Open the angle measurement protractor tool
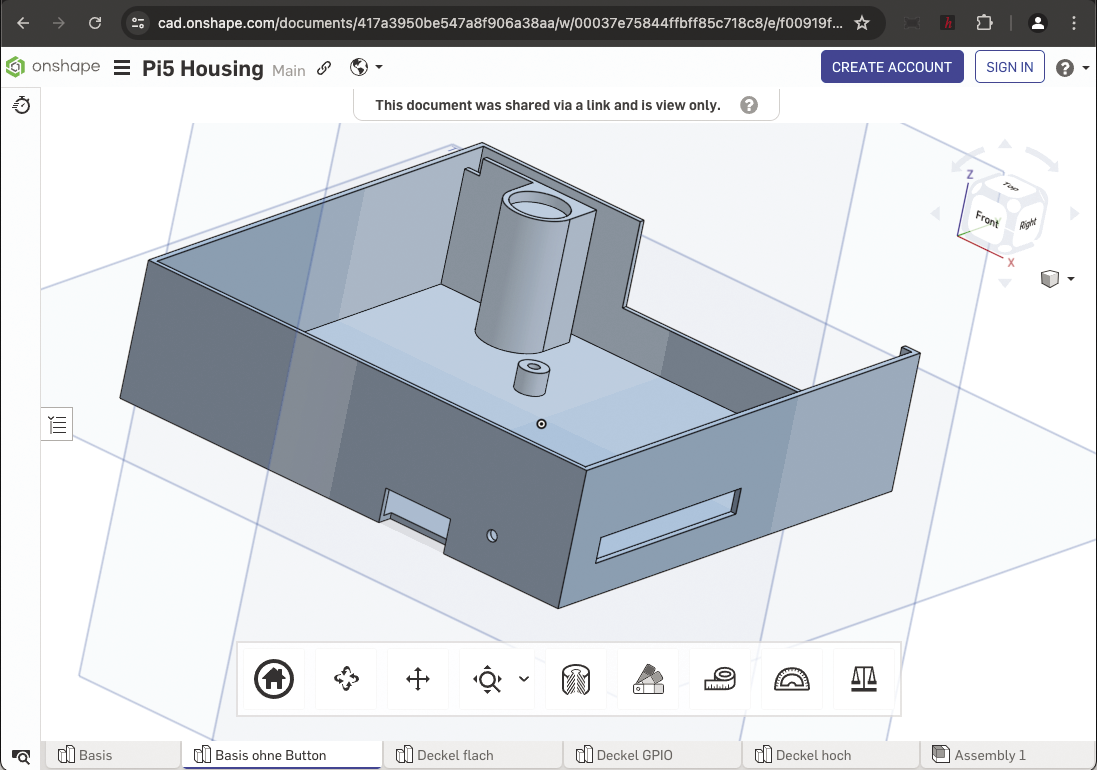1097x770 pixels. tap(791, 679)
